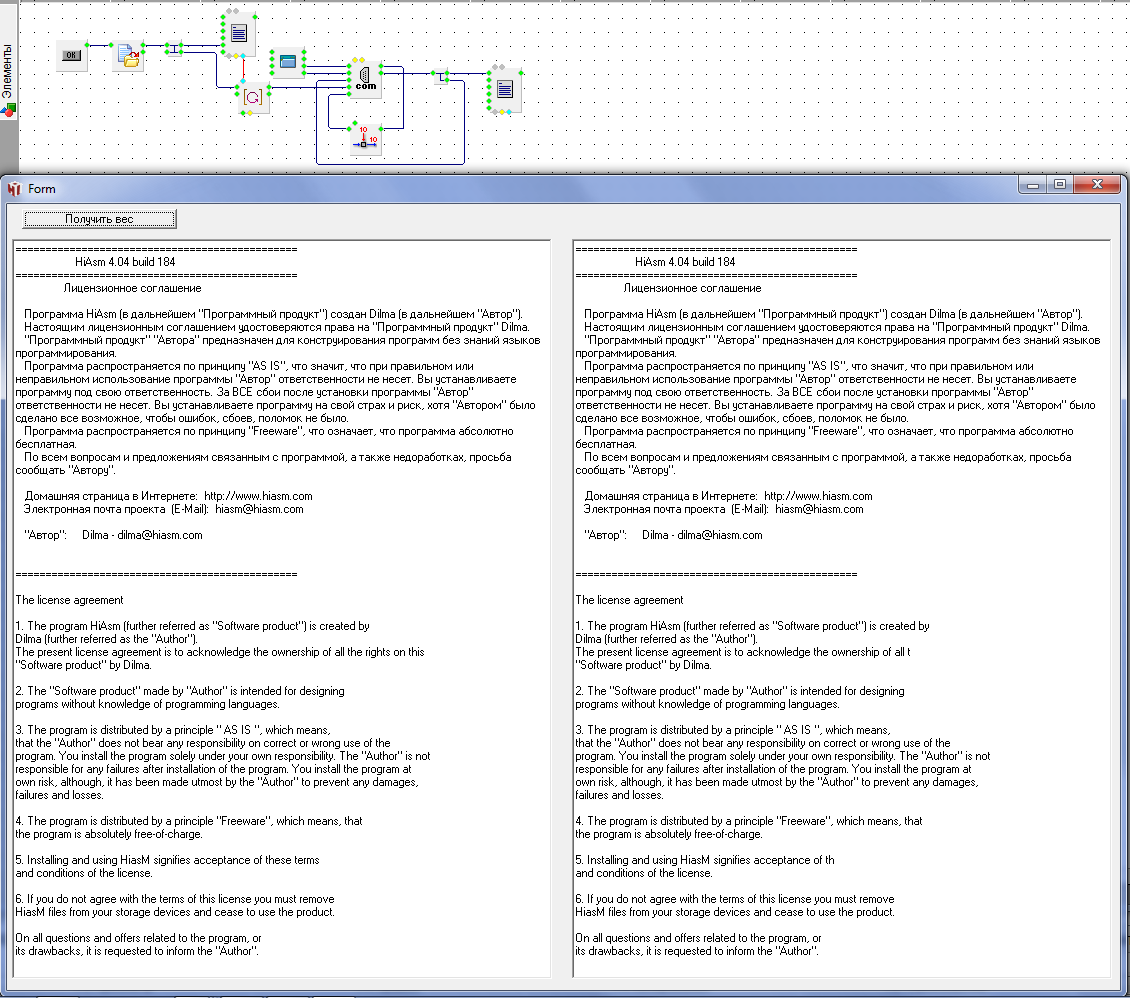Close the Form window
Screen dimensions: 1130x998
pyautogui.click(x=1098, y=184)
